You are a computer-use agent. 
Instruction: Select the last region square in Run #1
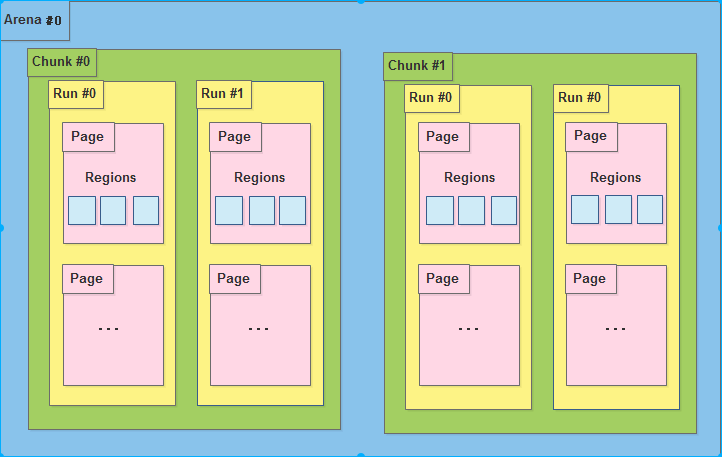[292, 211]
